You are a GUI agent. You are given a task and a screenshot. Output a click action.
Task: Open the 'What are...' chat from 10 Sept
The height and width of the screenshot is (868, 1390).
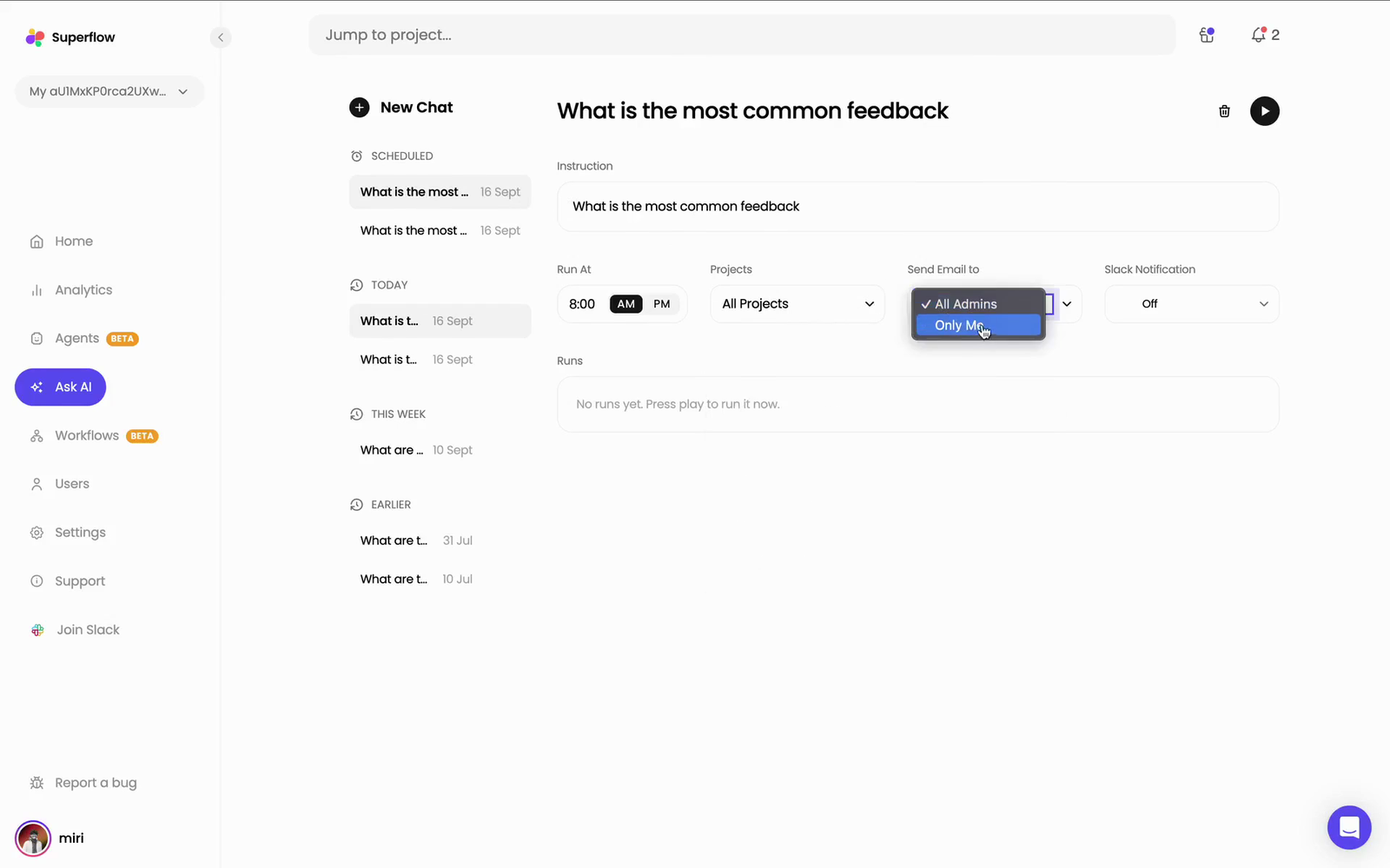pos(440,450)
